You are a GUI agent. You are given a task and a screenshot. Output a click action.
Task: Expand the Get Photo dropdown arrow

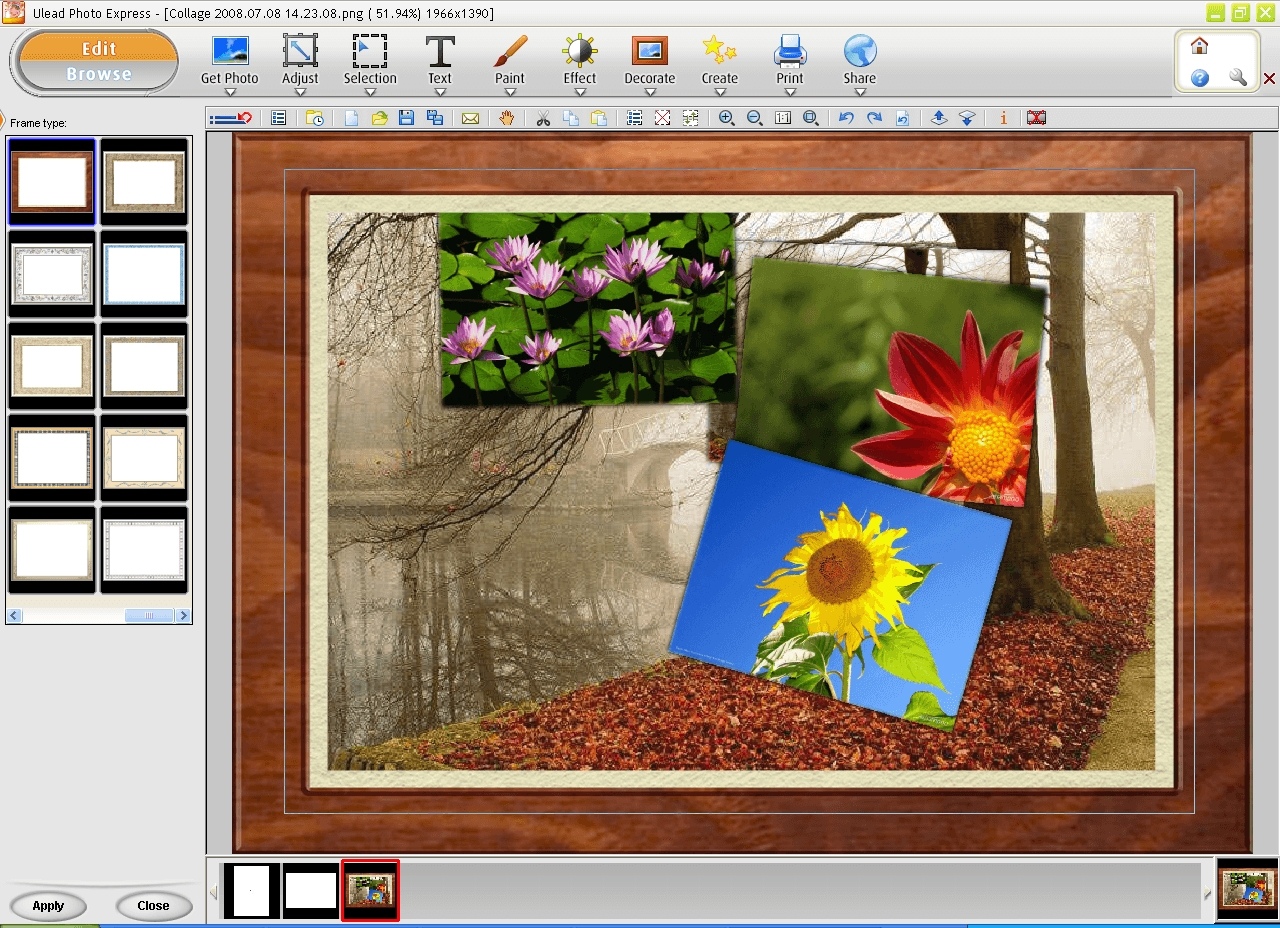pos(230,93)
